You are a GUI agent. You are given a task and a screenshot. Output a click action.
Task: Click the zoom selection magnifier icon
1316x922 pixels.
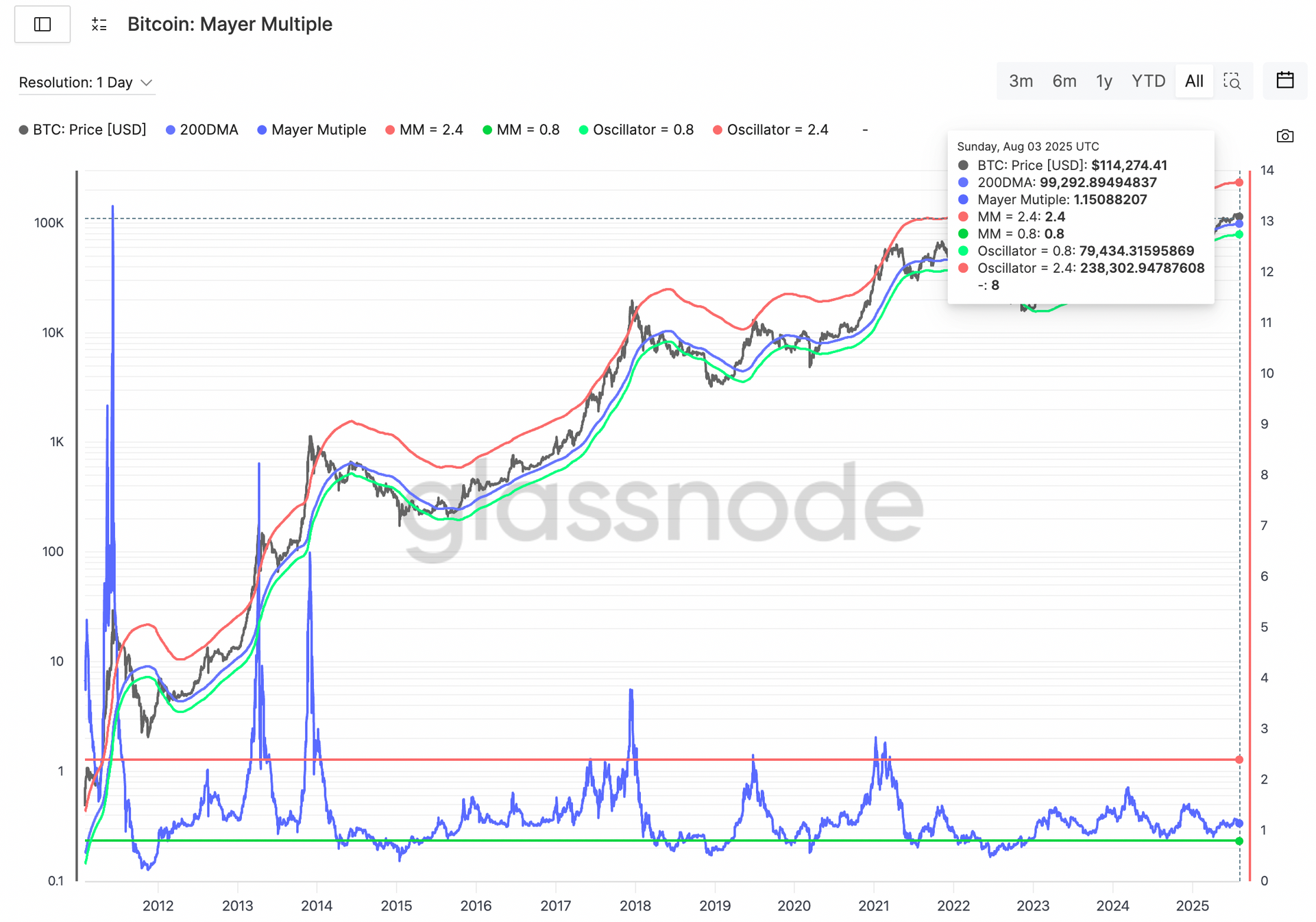tap(1232, 82)
